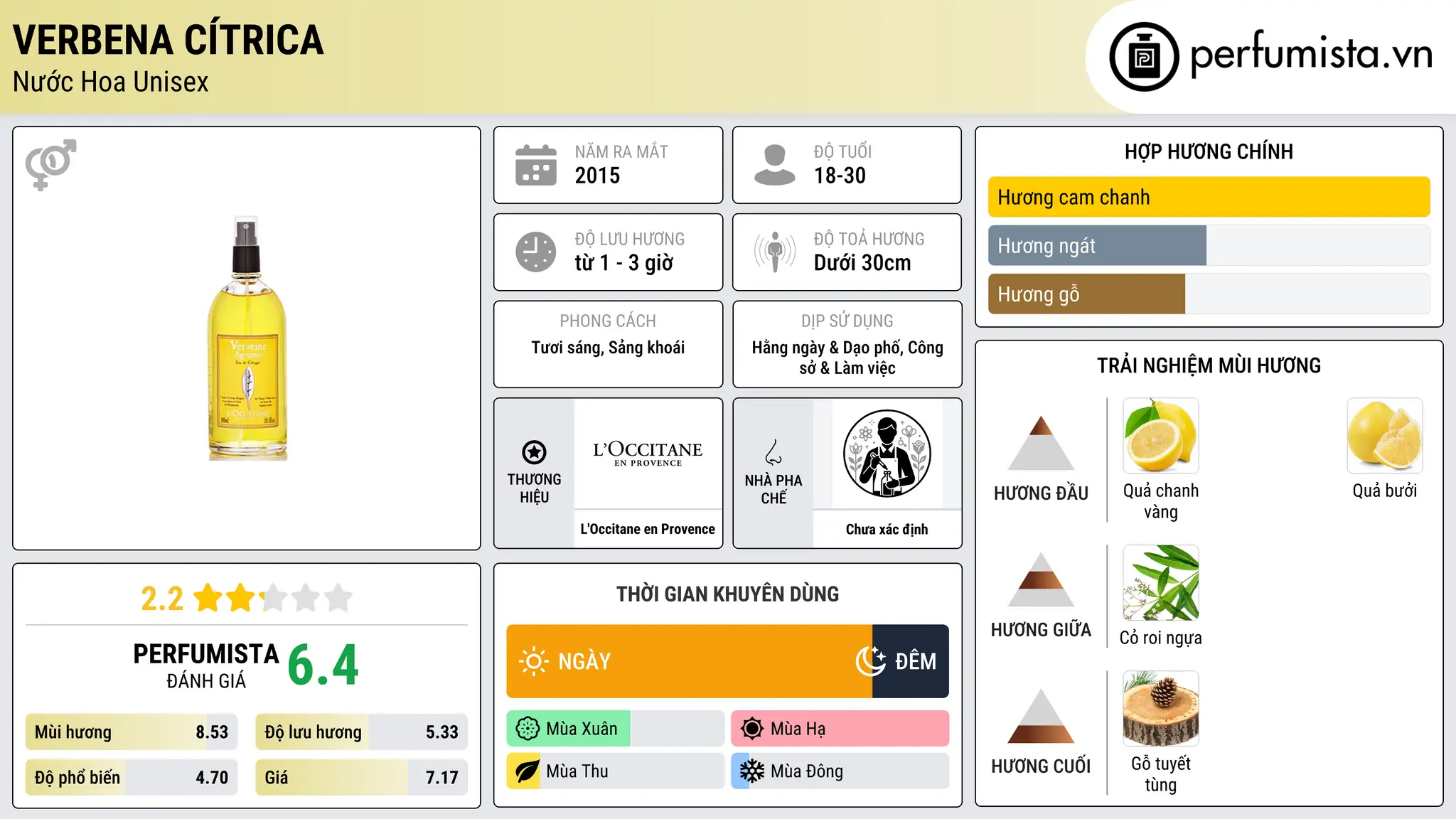The width and height of the screenshot is (1456, 819).
Task: Click the Nước Hoa Unisex subtitle
Action: (x=111, y=82)
